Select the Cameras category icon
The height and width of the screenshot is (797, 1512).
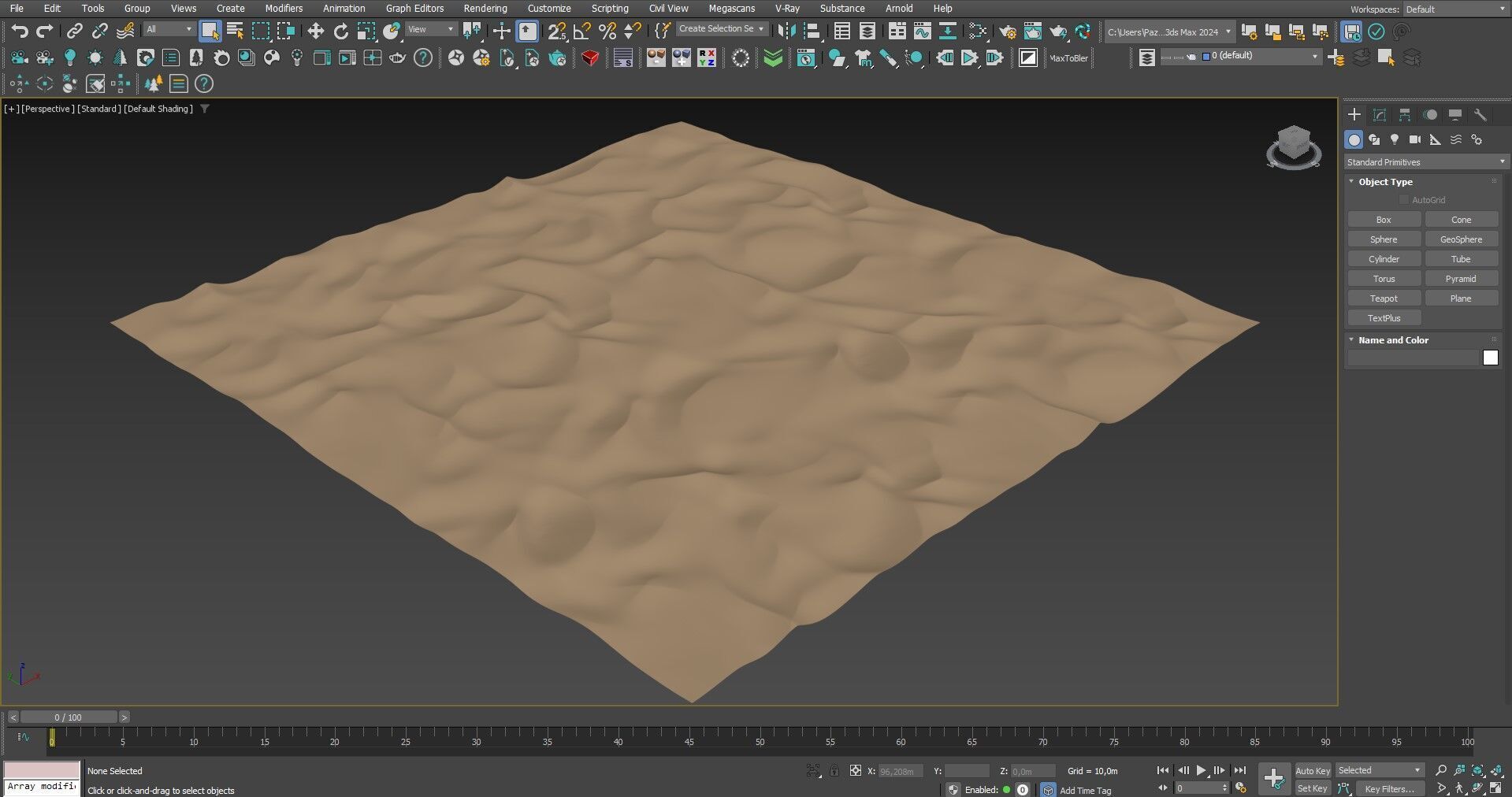pos(1415,139)
